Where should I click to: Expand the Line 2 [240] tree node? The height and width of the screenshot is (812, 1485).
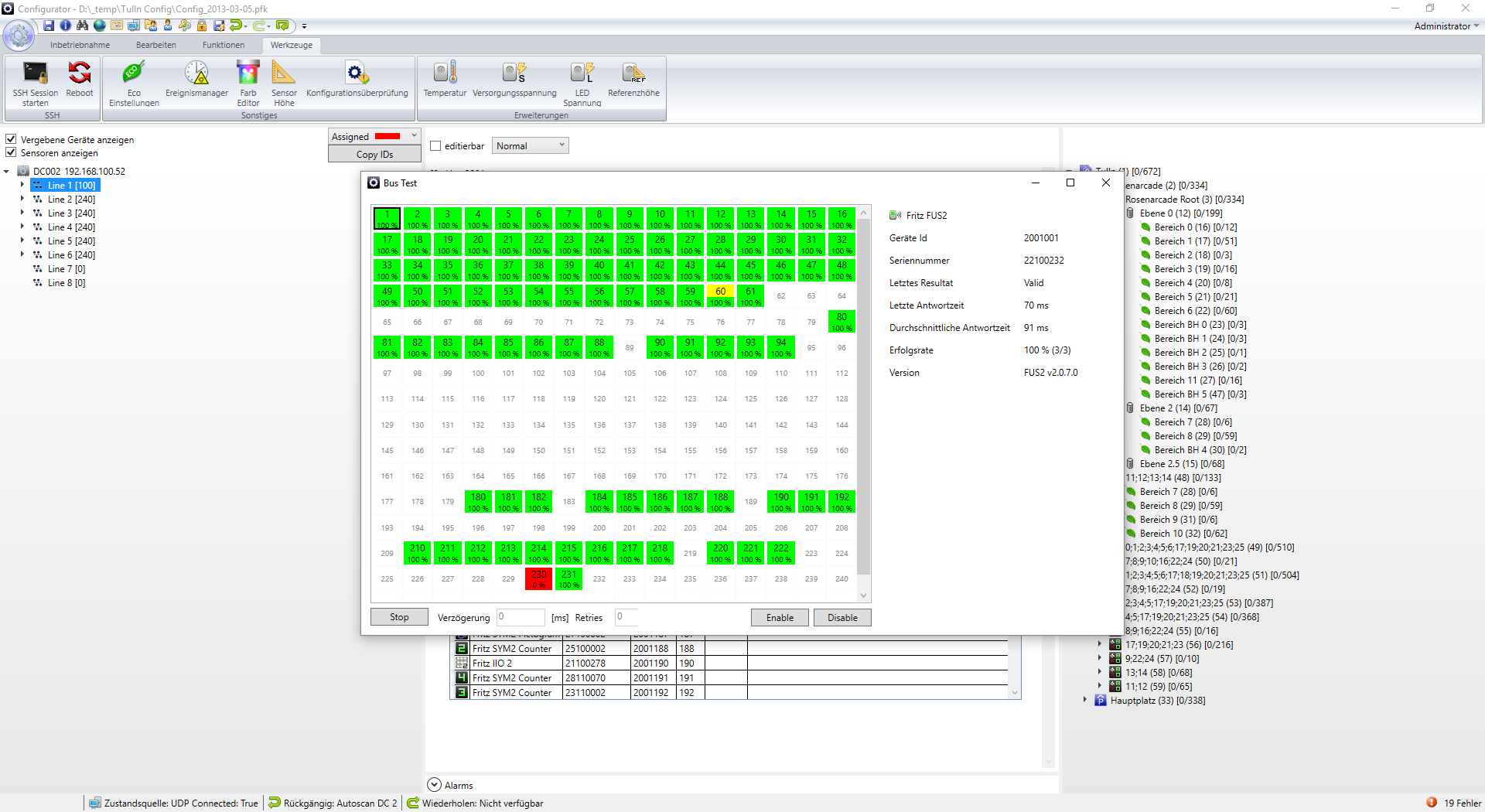click(x=22, y=199)
